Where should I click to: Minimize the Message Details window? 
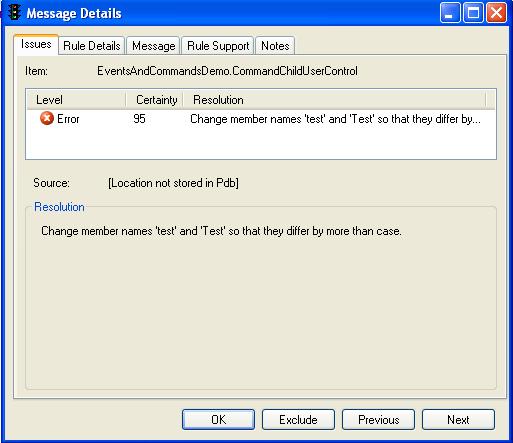coord(450,13)
